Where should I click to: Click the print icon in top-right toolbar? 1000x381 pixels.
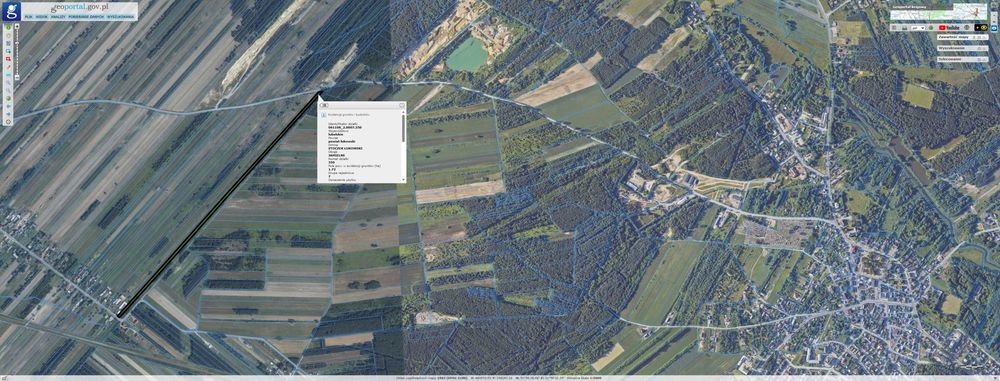coord(904,27)
